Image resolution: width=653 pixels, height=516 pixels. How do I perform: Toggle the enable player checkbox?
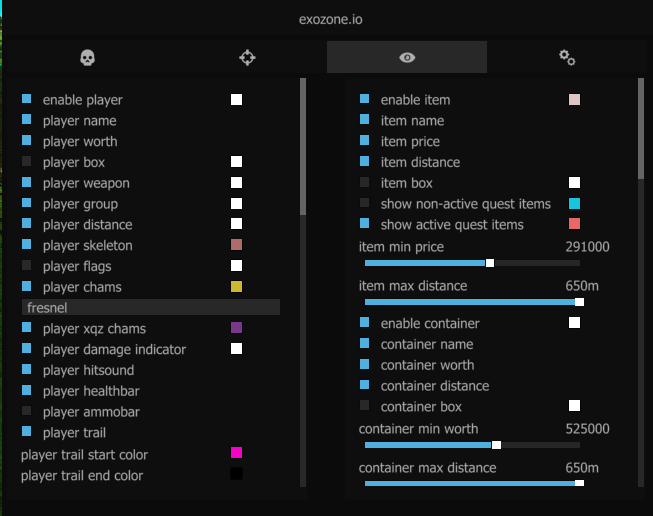(x=26, y=100)
